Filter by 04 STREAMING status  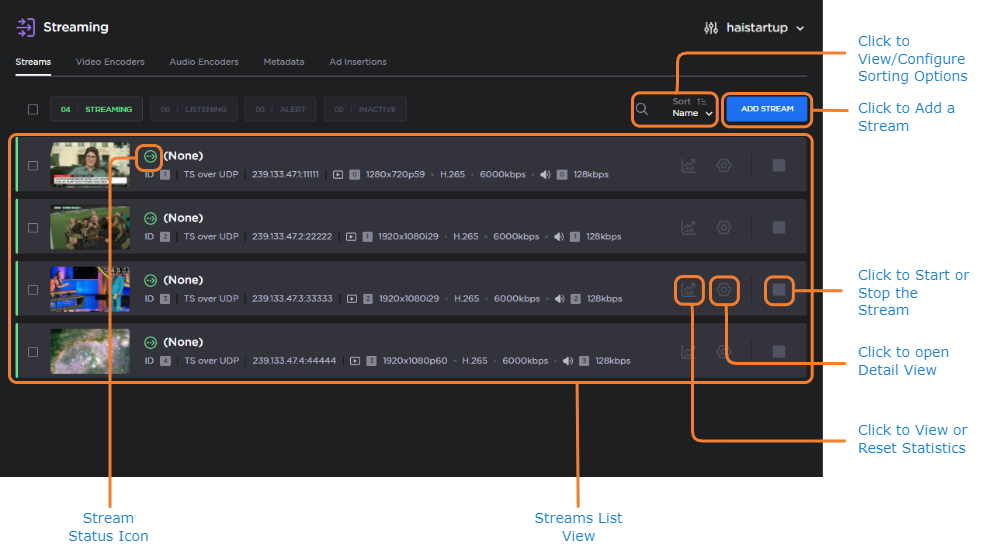click(96, 109)
